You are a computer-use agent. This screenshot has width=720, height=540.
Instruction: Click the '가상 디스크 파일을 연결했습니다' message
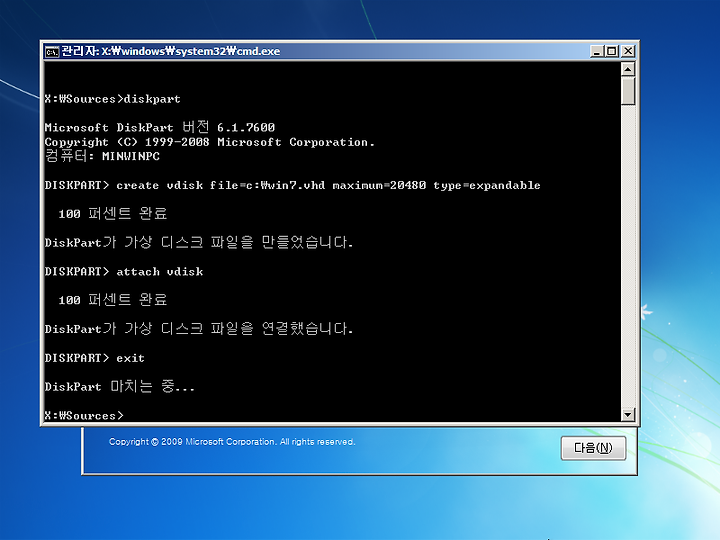[199, 328]
